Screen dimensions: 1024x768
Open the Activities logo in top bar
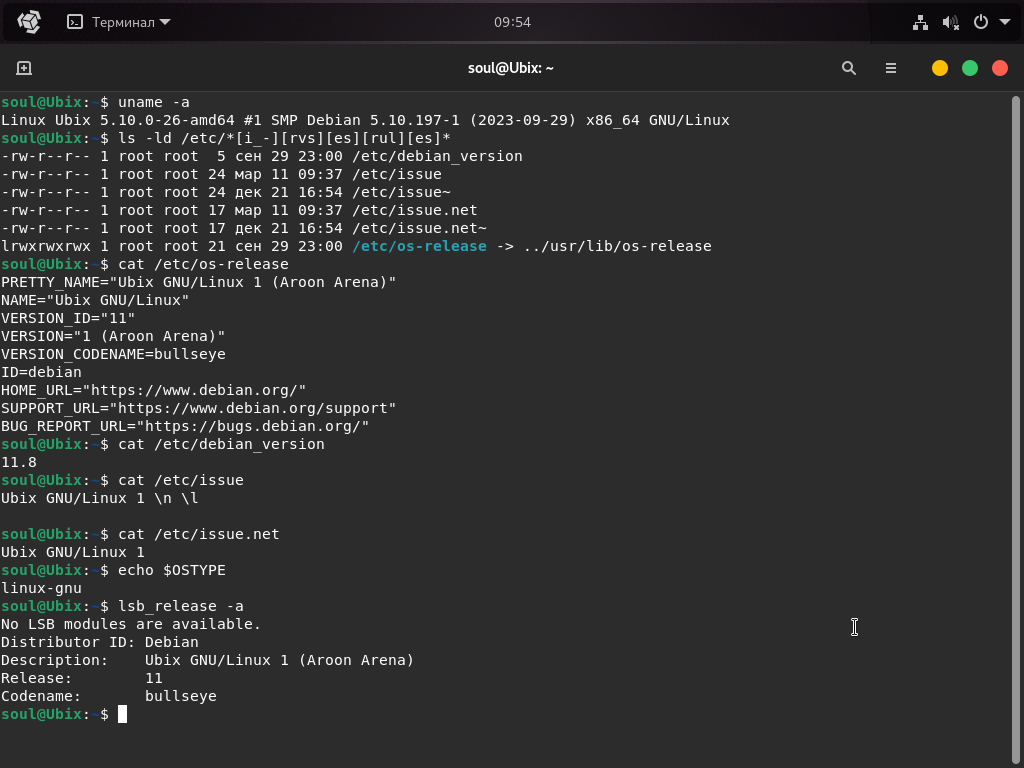coord(29,22)
